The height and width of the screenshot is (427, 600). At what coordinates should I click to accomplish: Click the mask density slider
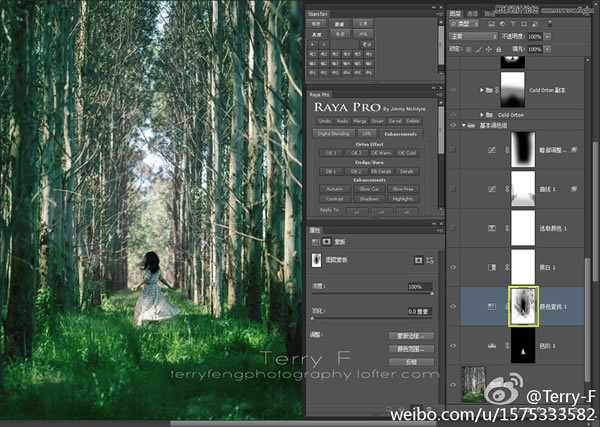coord(372,293)
